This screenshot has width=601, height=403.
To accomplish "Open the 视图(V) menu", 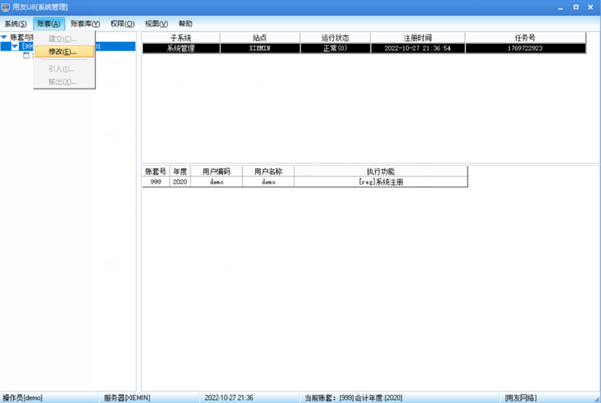I will [156, 23].
